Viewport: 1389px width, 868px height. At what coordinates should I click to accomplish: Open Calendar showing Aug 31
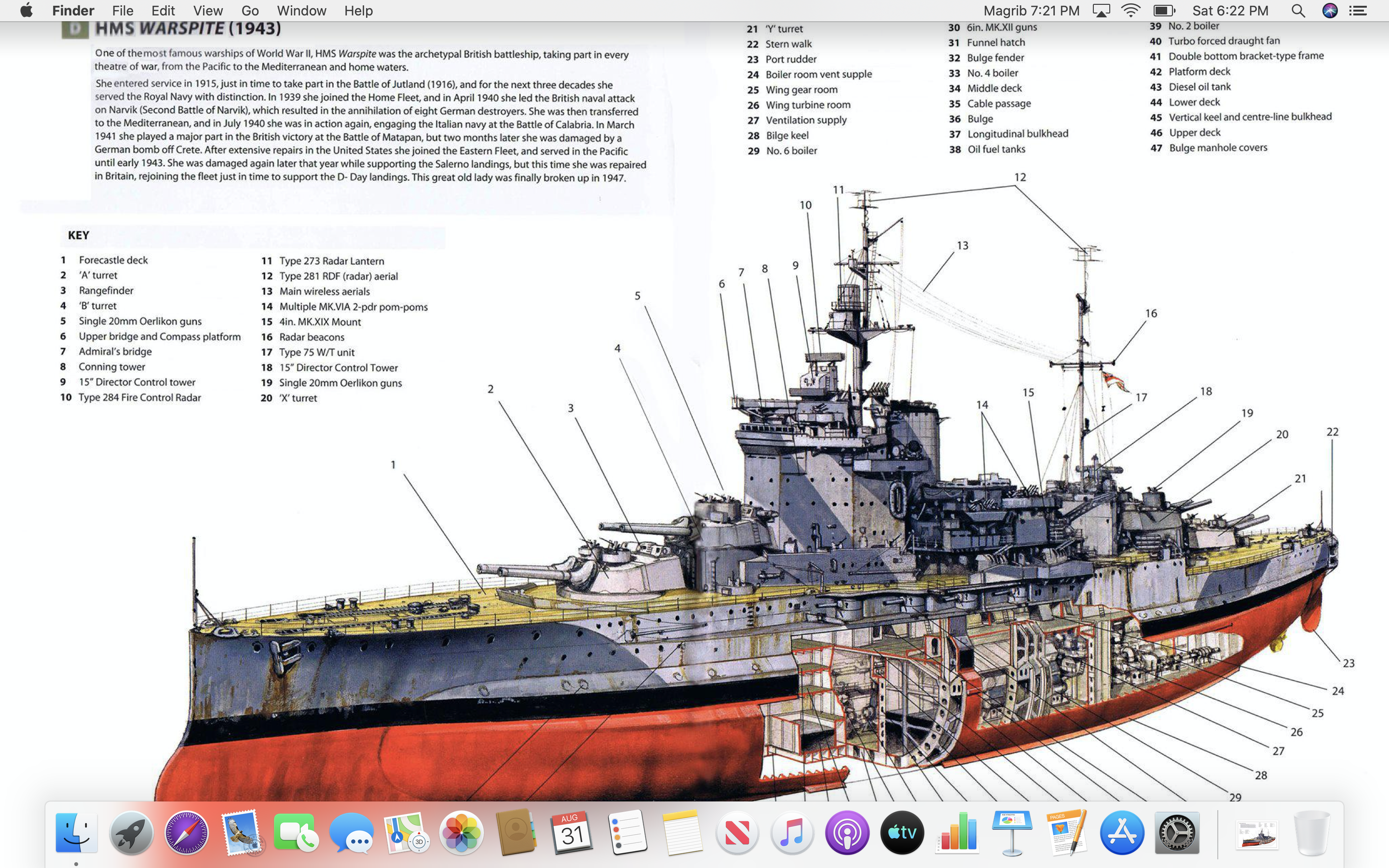(x=572, y=832)
